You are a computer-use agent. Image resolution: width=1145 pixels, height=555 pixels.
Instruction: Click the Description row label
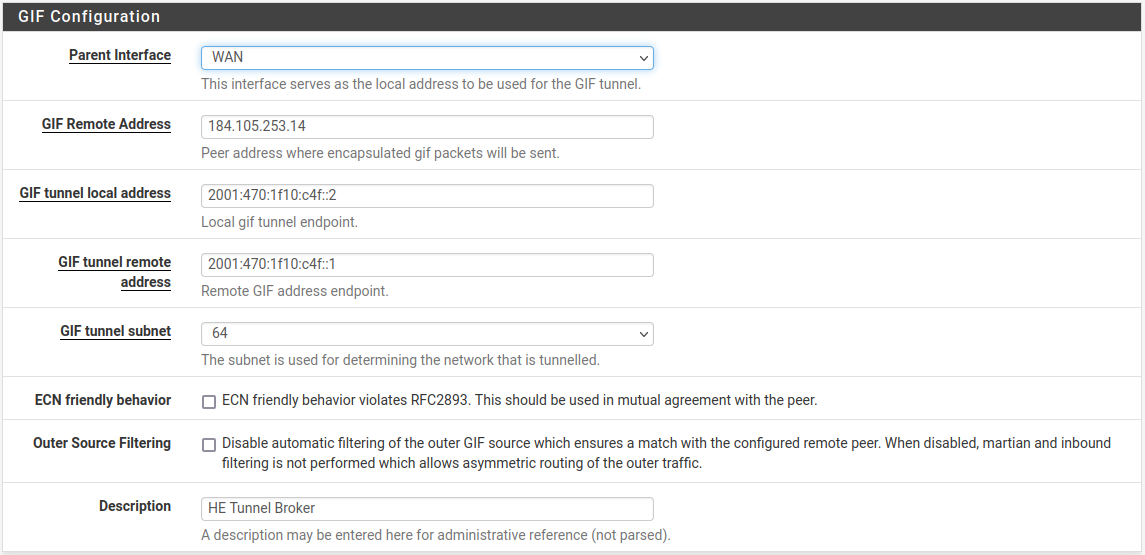(135, 507)
